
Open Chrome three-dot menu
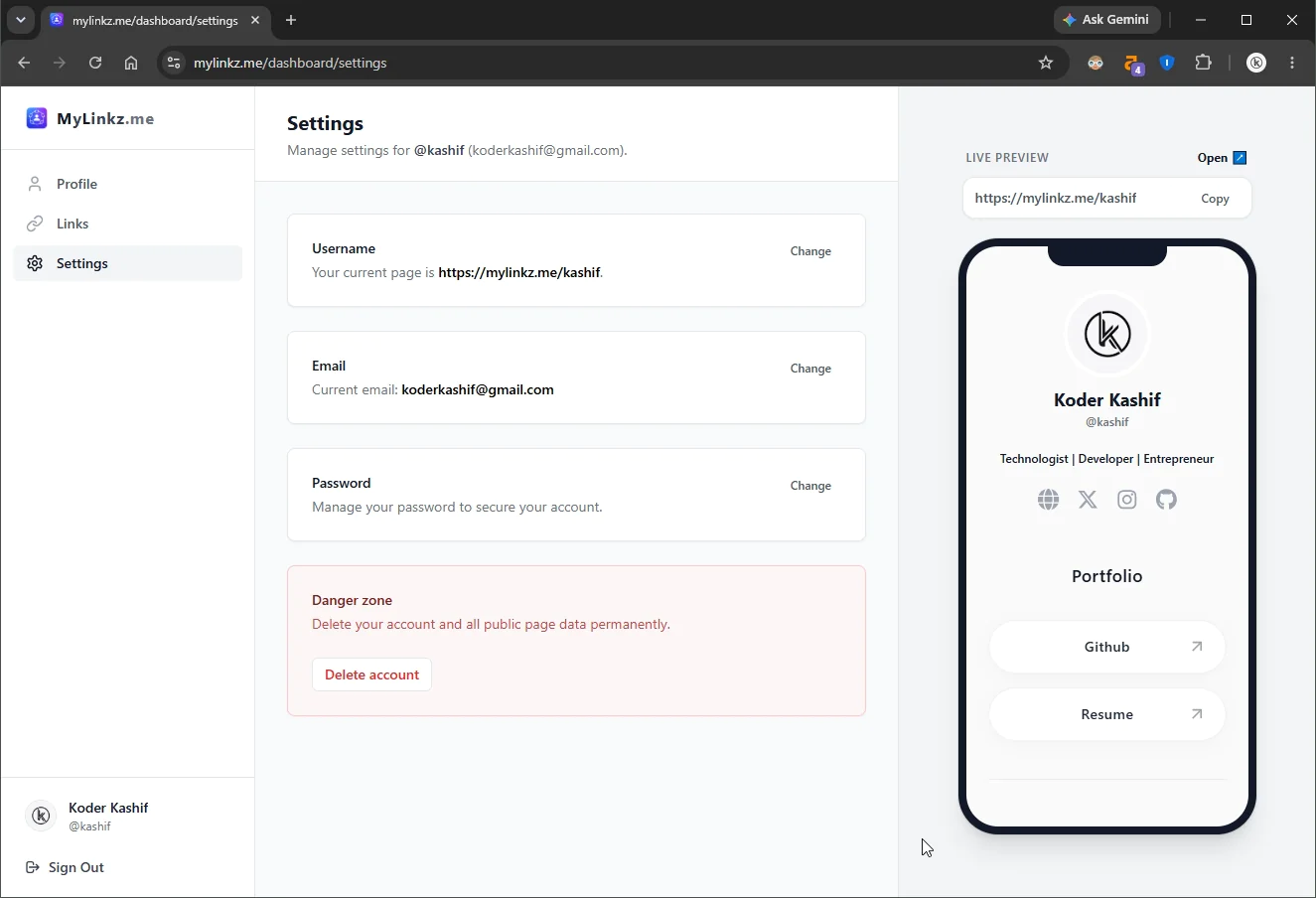tap(1292, 63)
